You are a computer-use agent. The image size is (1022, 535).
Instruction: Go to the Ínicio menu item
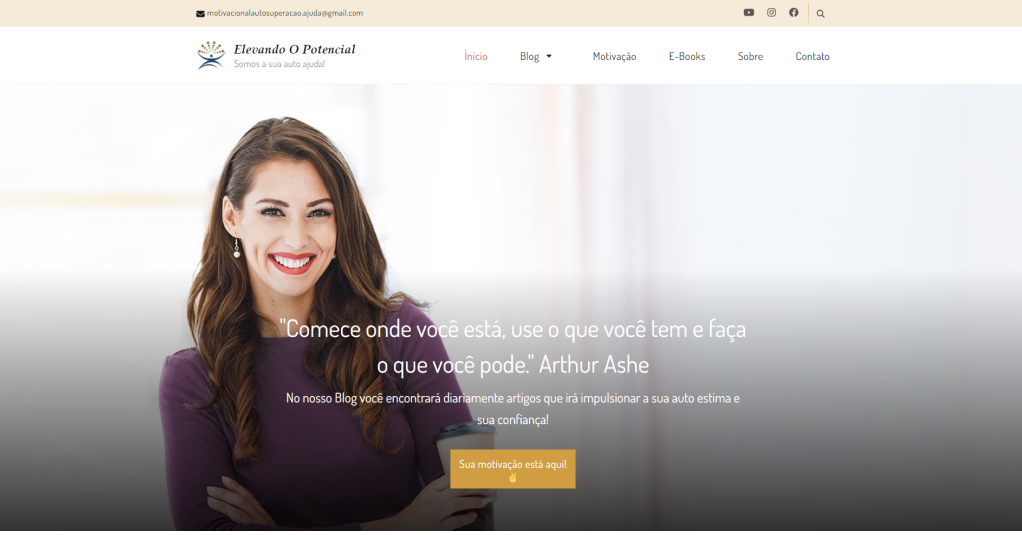[x=476, y=57]
